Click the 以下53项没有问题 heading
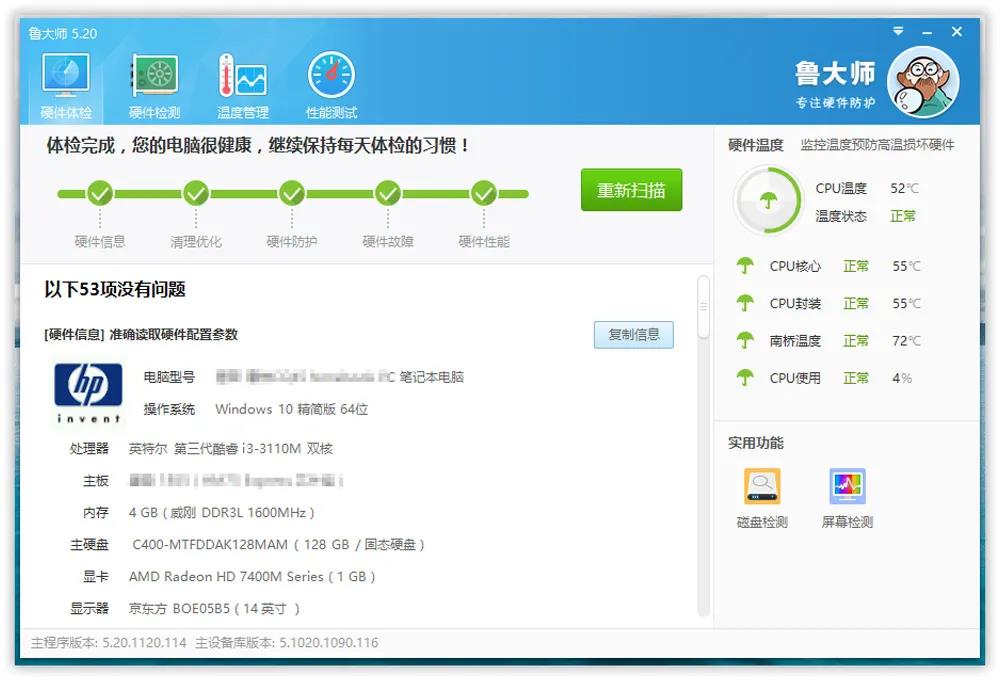 click(115, 289)
